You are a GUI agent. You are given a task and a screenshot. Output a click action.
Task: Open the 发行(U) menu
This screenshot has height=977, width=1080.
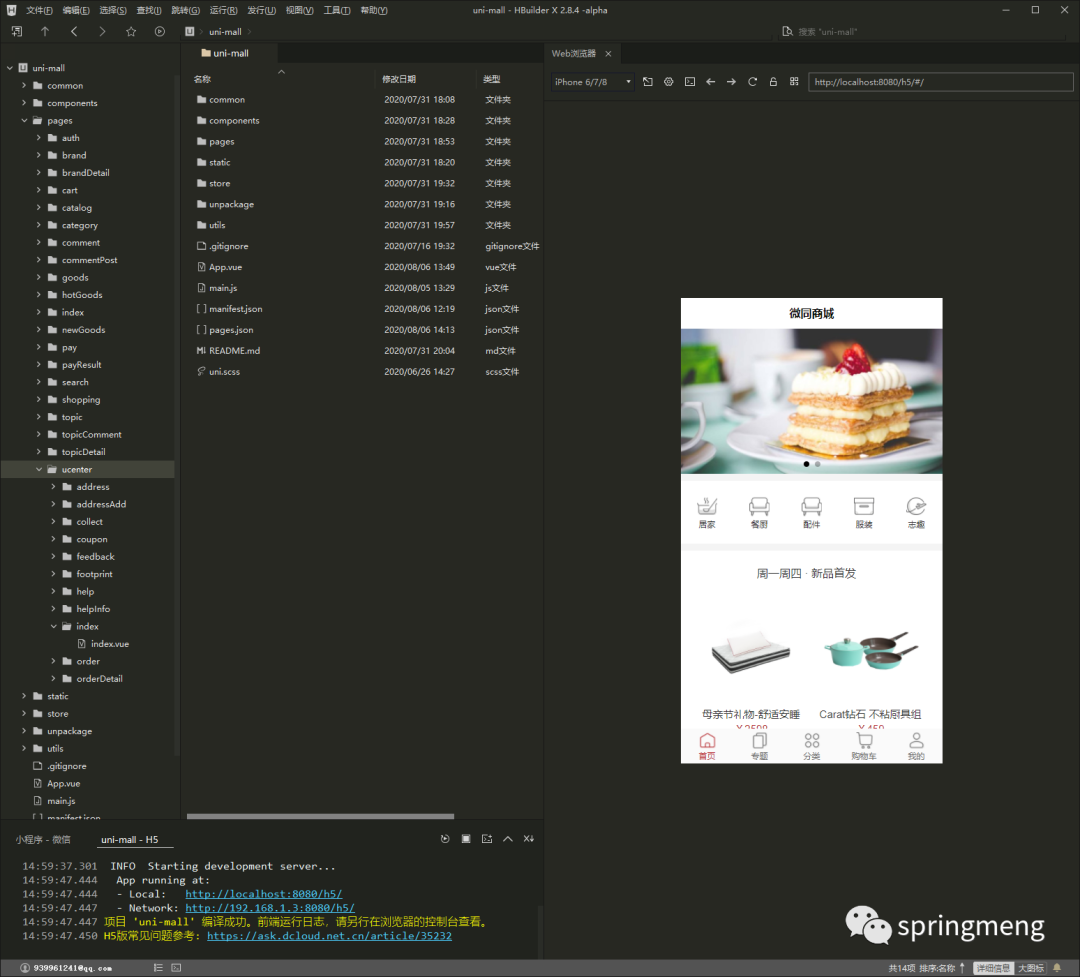click(x=262, y=10)
